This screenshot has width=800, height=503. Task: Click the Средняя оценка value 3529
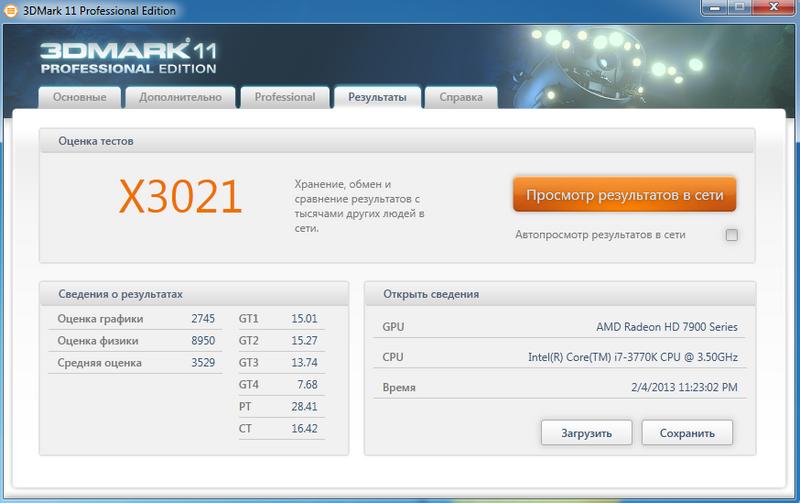tap(203, 363)
